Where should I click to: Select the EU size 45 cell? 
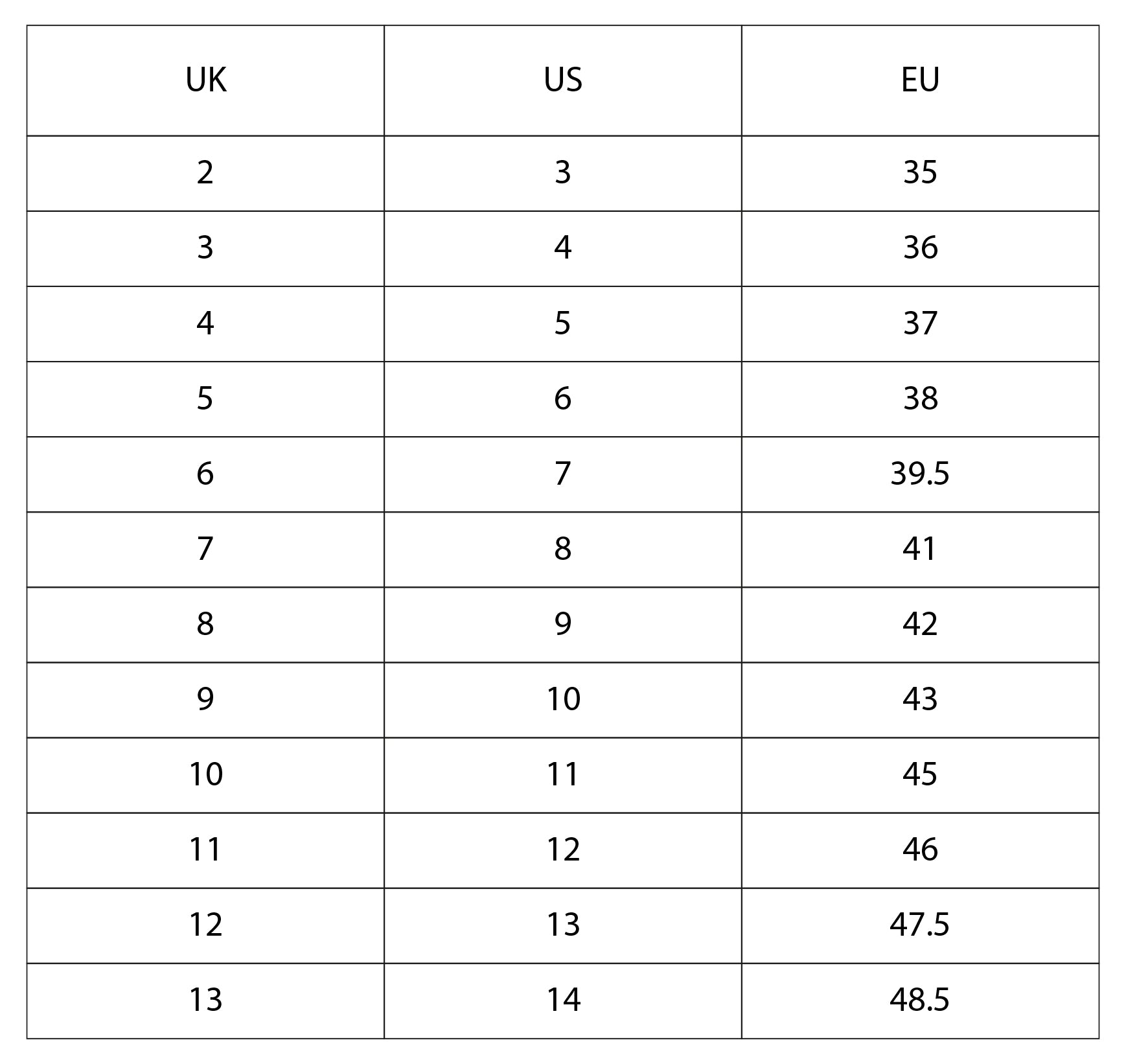click(920, 774)
